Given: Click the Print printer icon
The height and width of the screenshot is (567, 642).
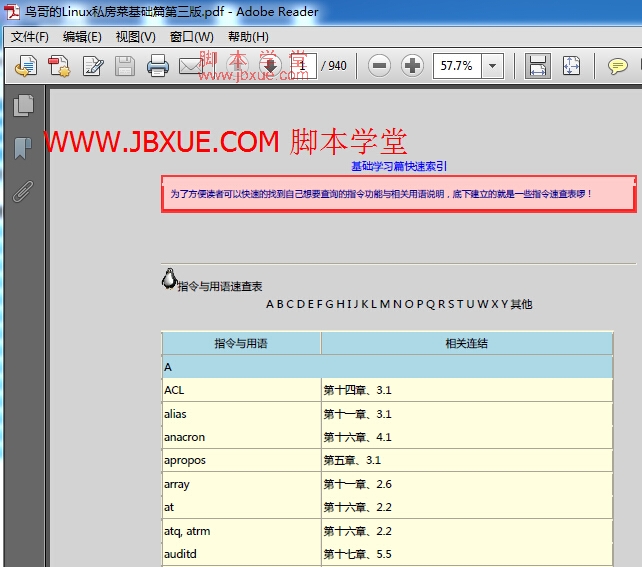Looking at the screenshot, I should [x=158, y=66].
